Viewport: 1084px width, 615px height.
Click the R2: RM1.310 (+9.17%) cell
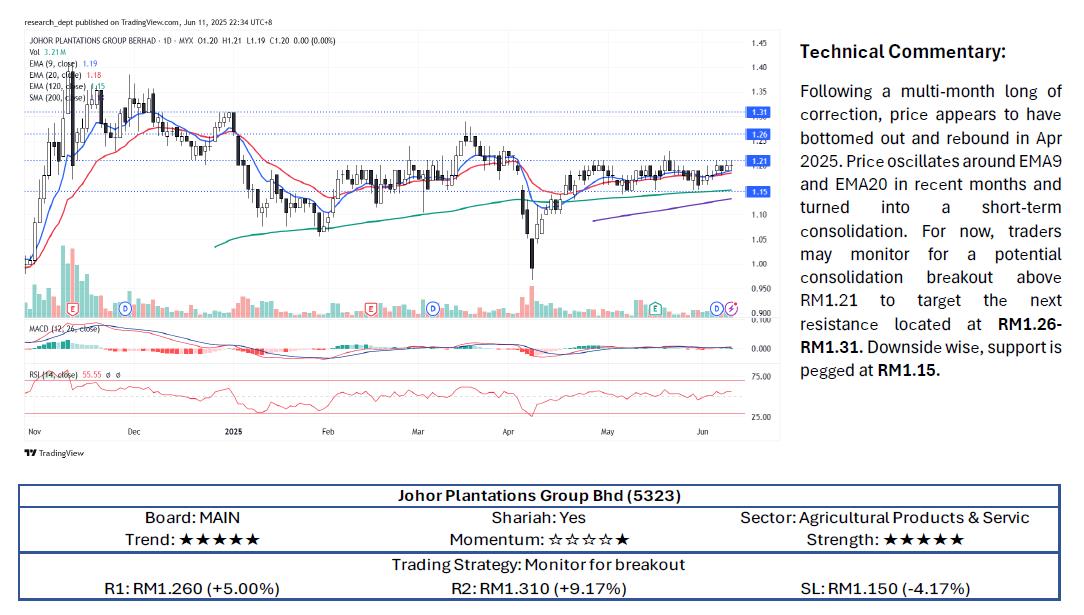pos(539,589)
